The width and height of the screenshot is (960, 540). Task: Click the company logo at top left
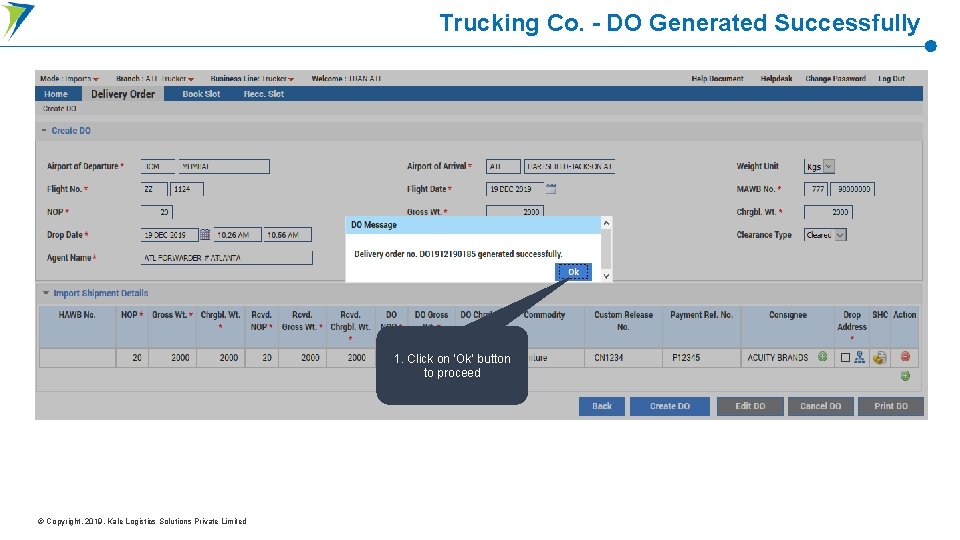(x=18, y=20)
